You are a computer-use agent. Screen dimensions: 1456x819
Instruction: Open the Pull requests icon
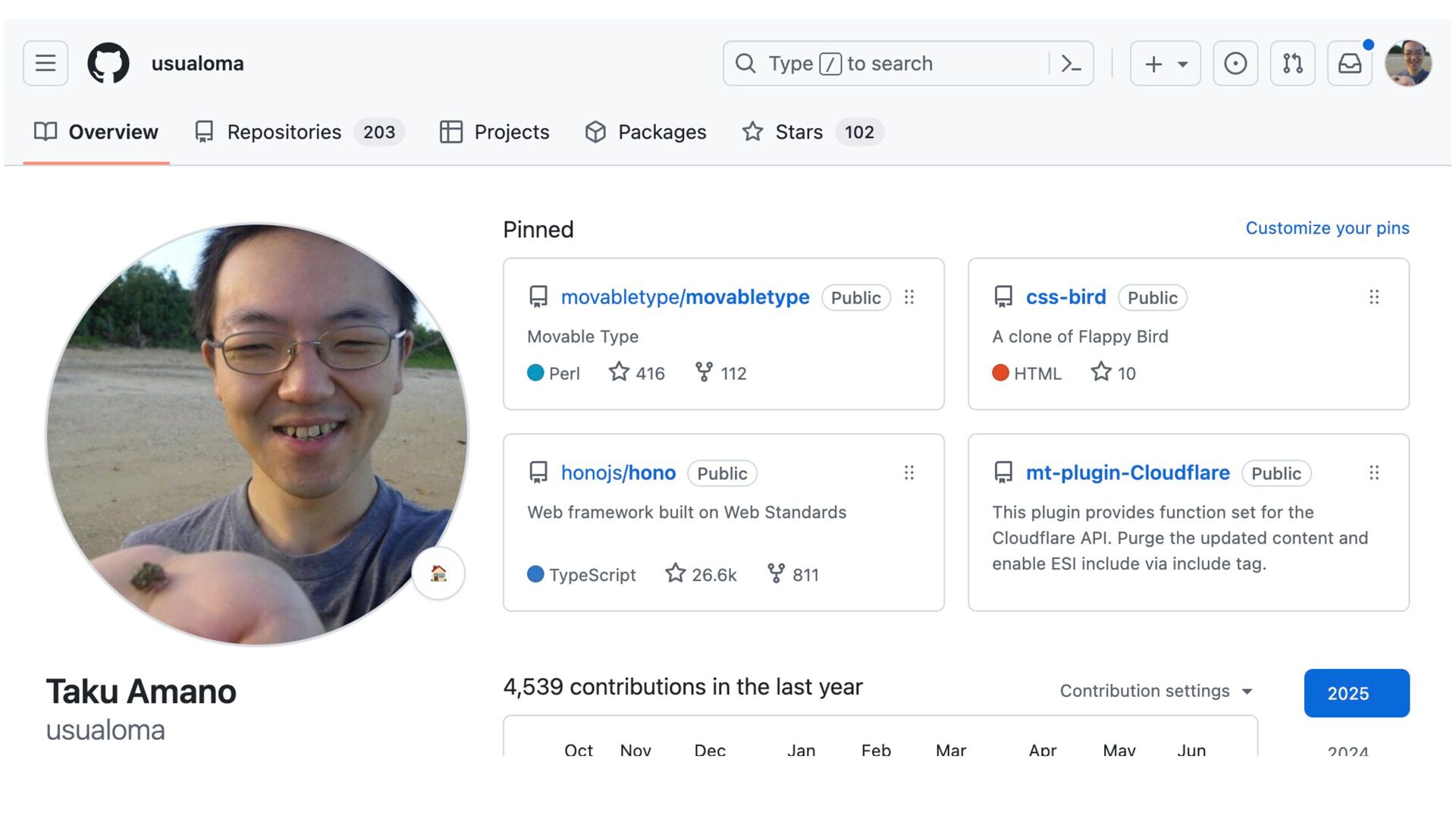click(x=1292, y=64)
